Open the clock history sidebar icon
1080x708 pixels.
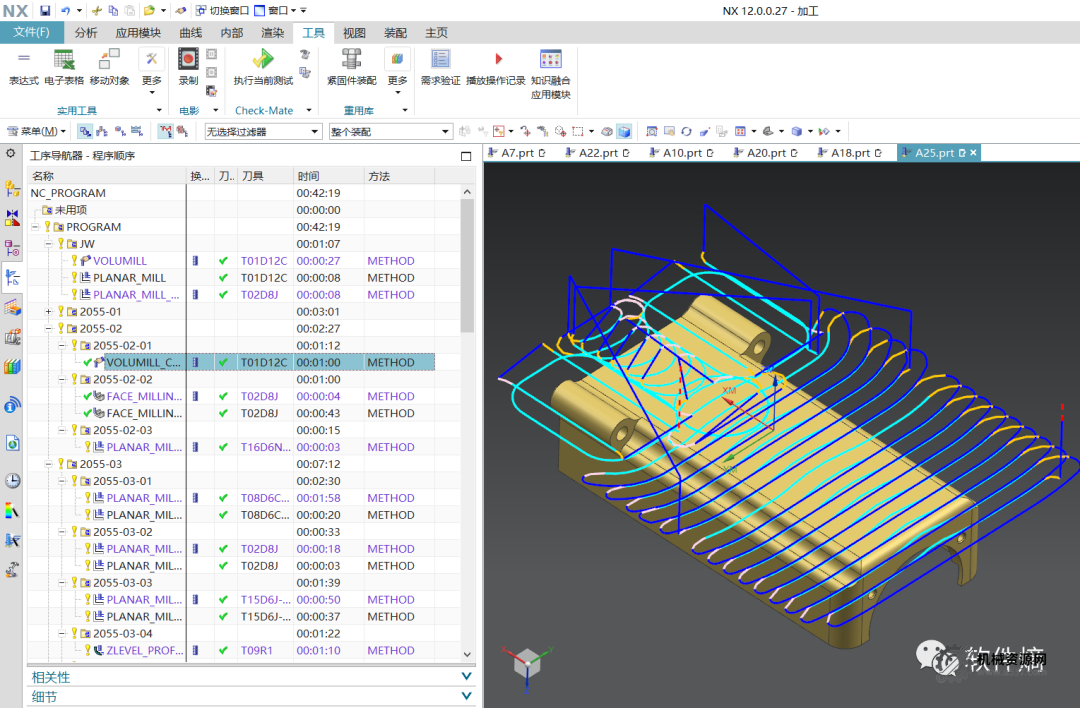(12, 480)
